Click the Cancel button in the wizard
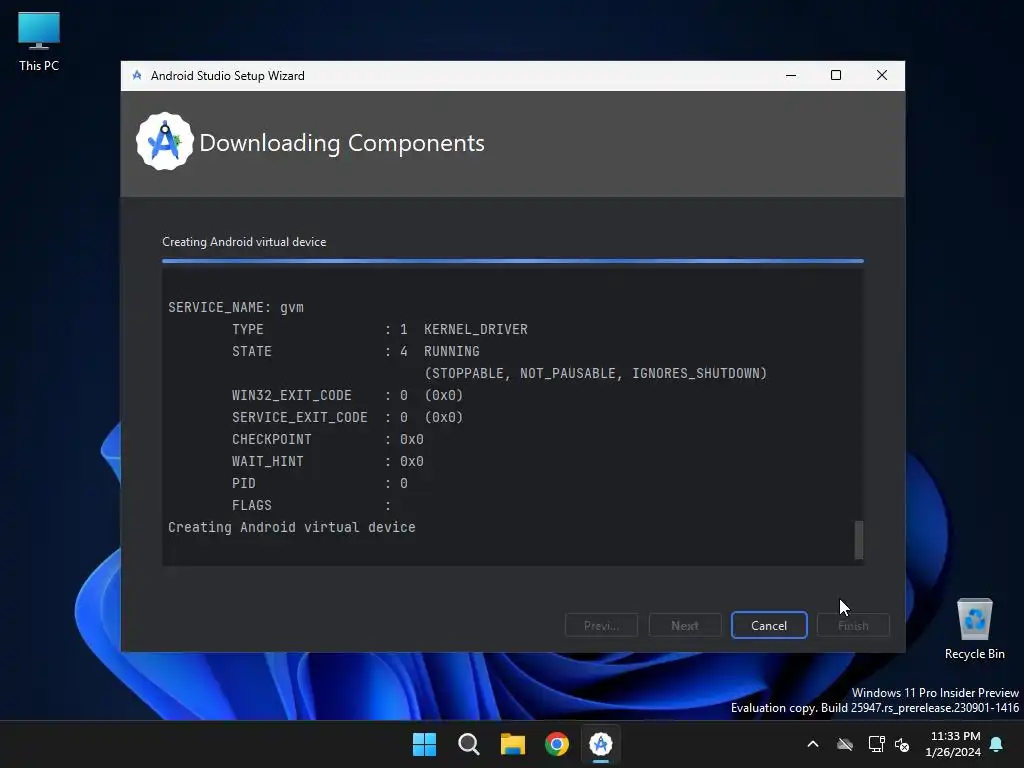 (769, 625)
